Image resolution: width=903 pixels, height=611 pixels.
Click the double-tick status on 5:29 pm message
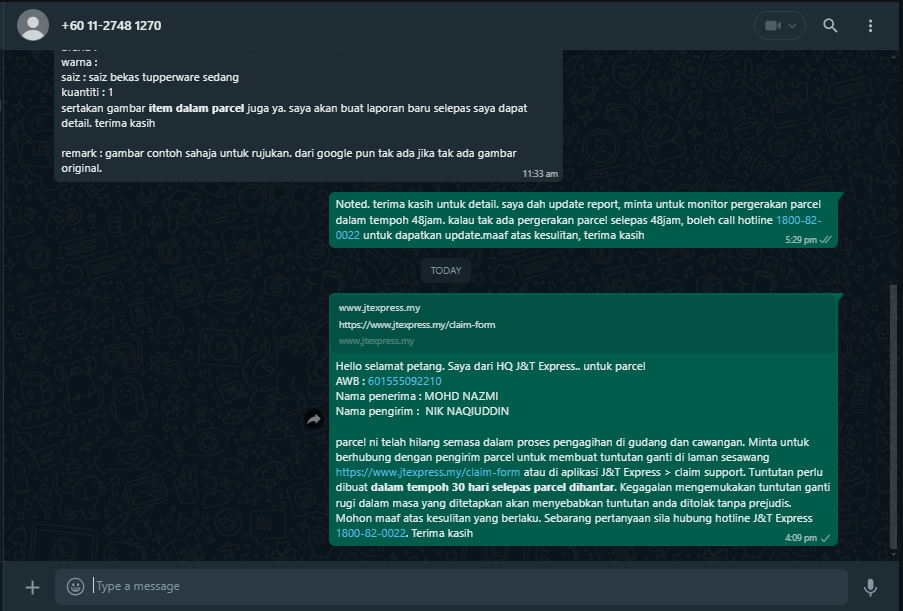(826, 240)
